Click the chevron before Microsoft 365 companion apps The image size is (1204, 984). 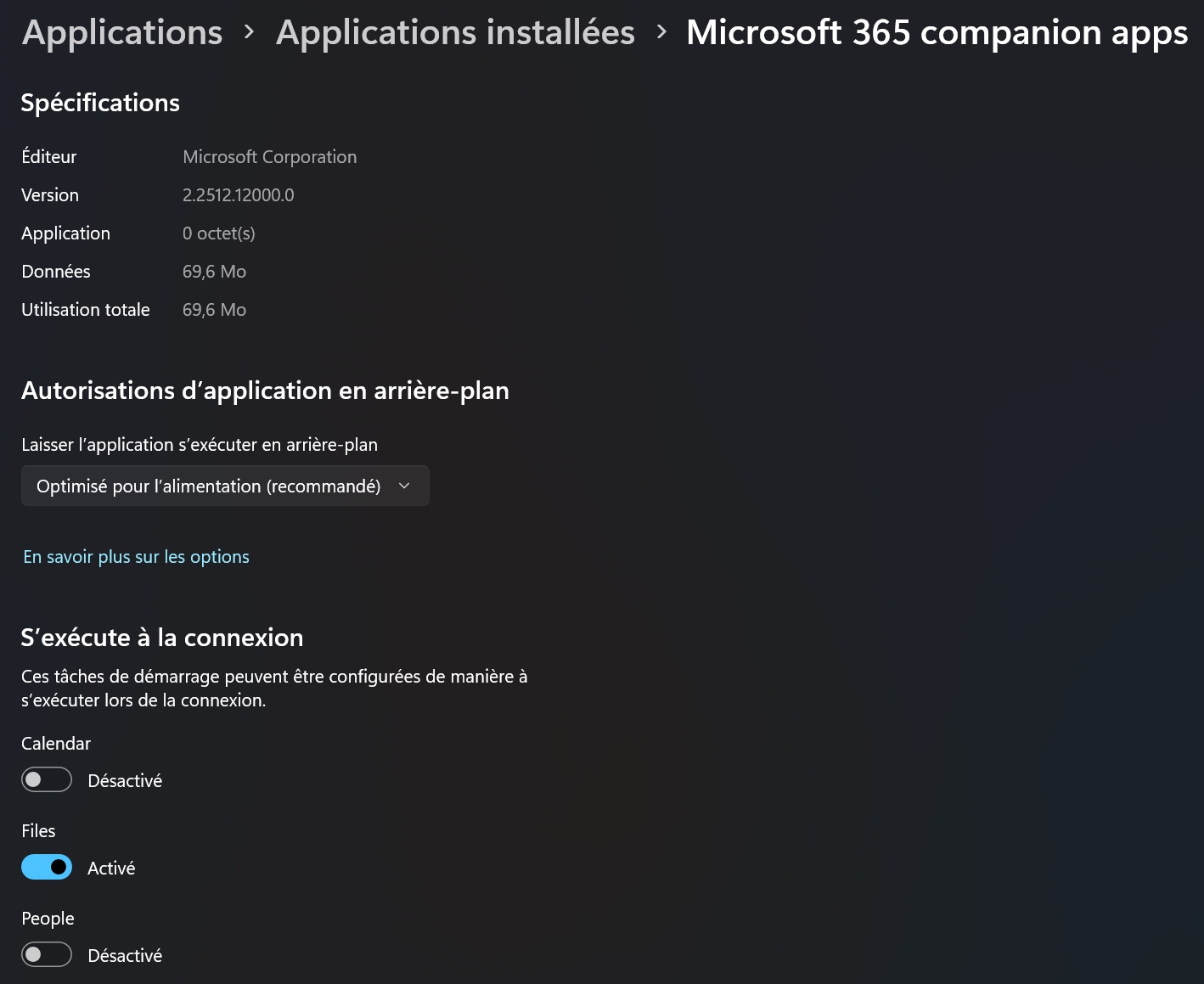pyautogui.click(x=661, y=32)
